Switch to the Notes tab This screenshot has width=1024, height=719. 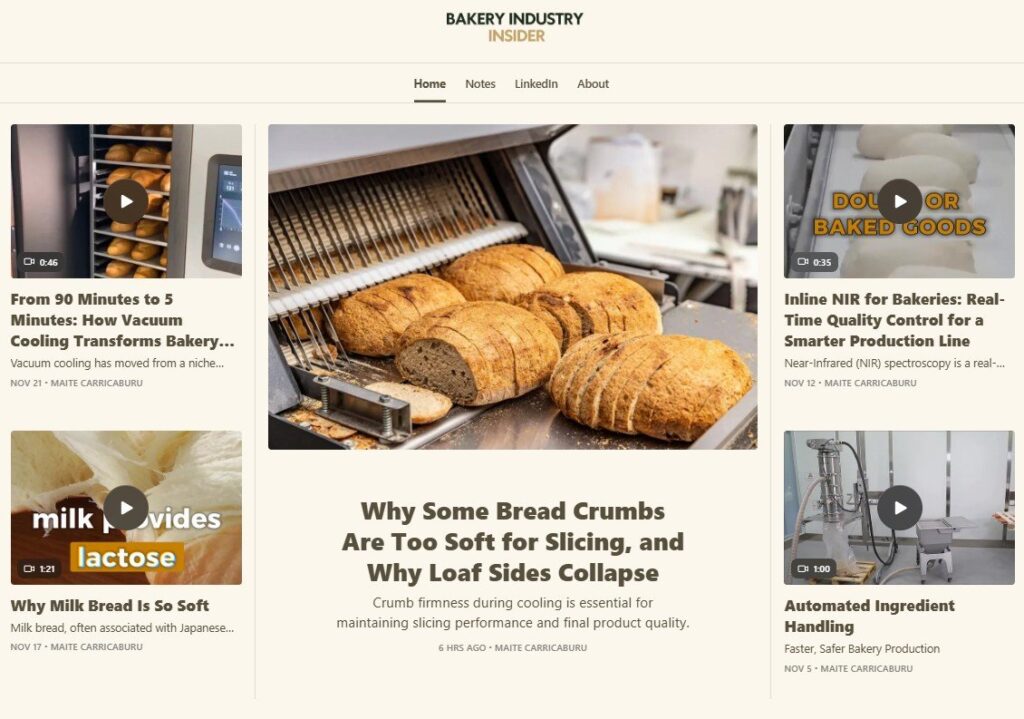coord(480,84)
